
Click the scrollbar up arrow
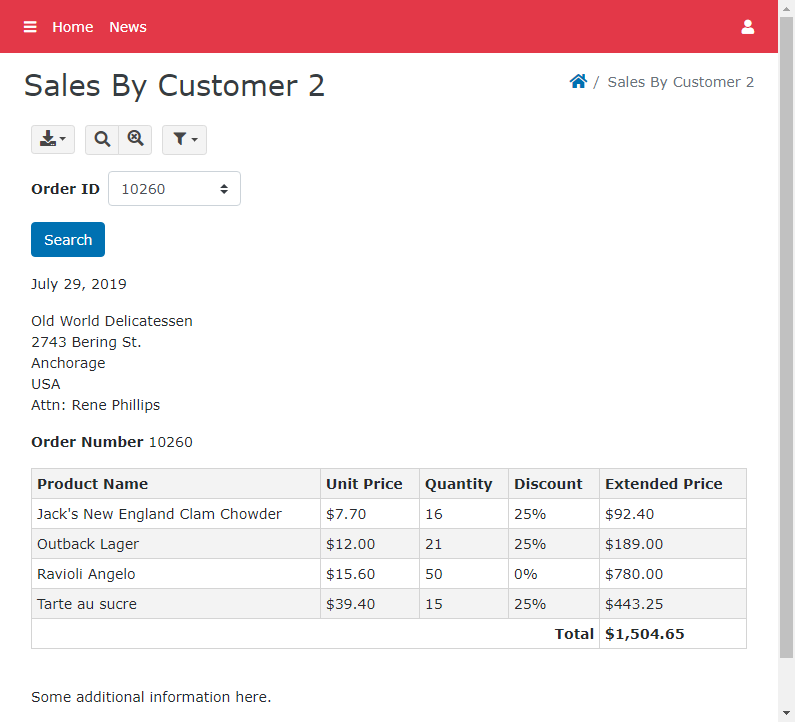point(786,7)
